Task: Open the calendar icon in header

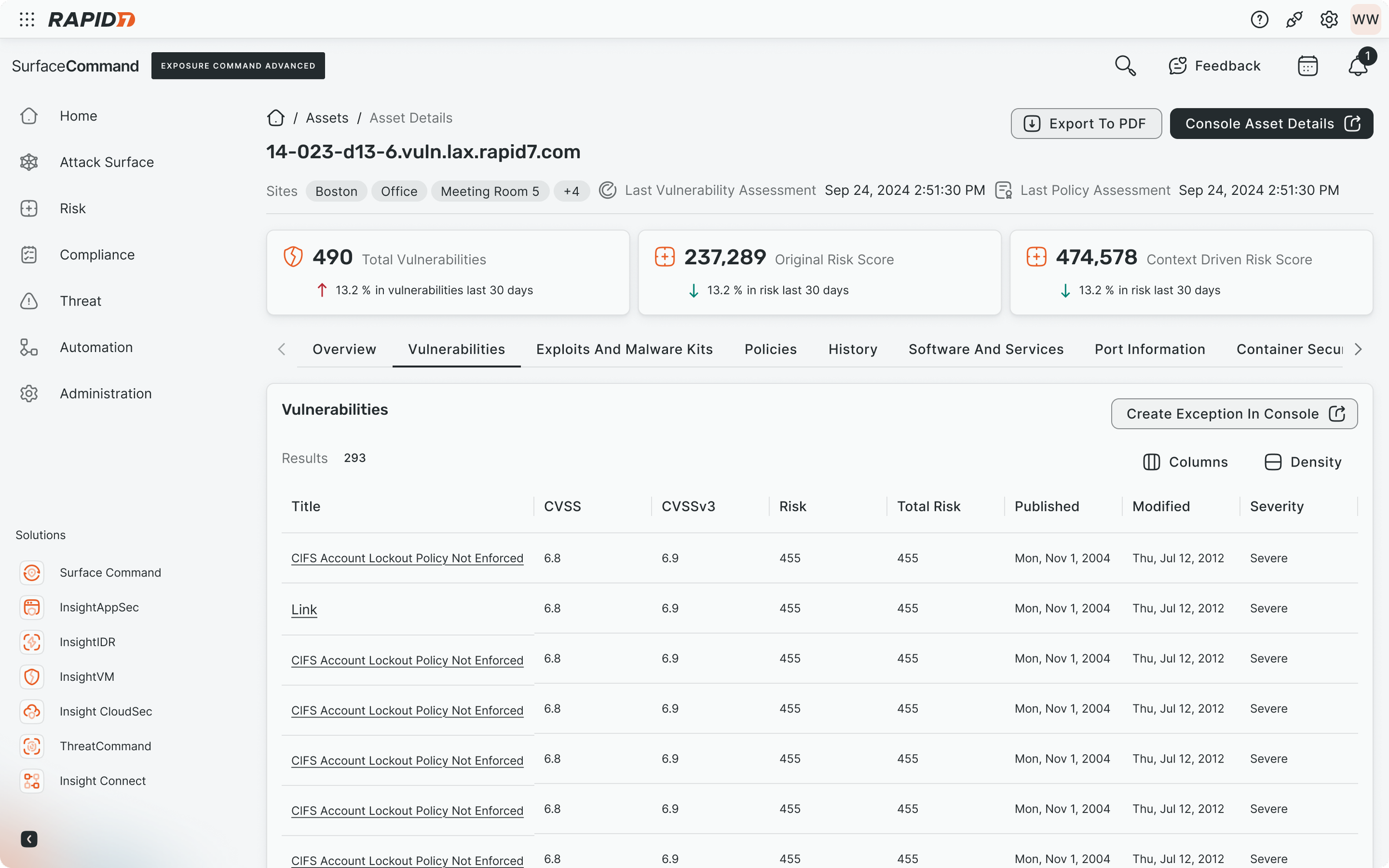Action: (x=1307, y=66)
